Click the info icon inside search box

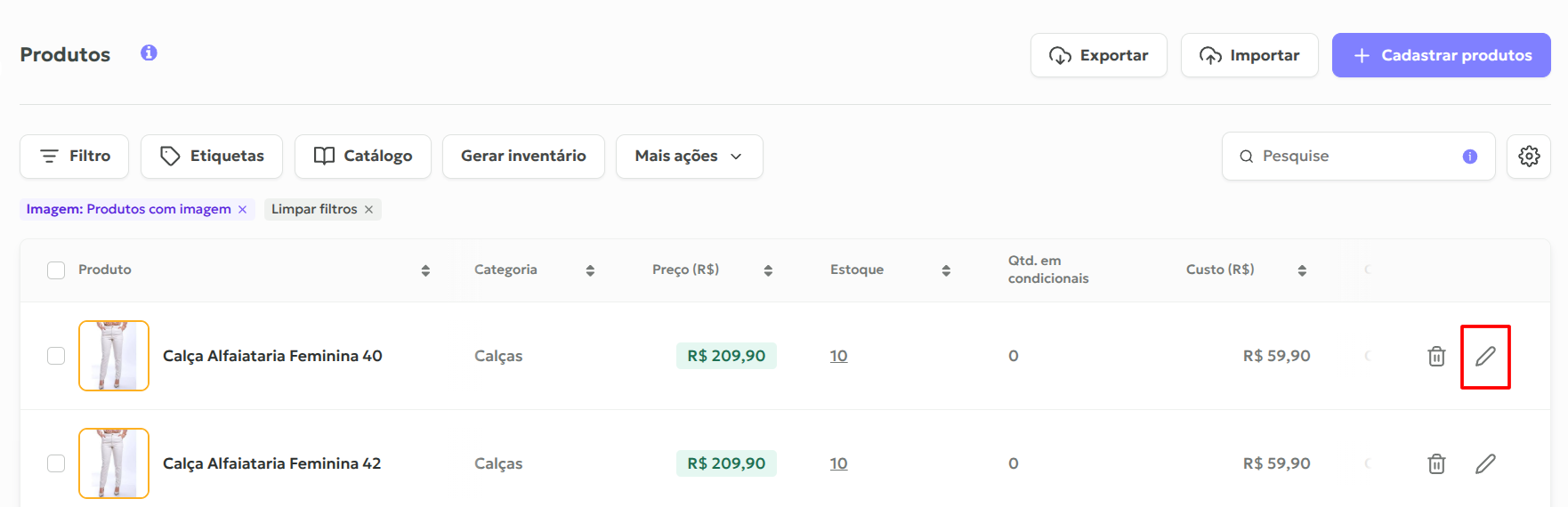[1470, 157]
